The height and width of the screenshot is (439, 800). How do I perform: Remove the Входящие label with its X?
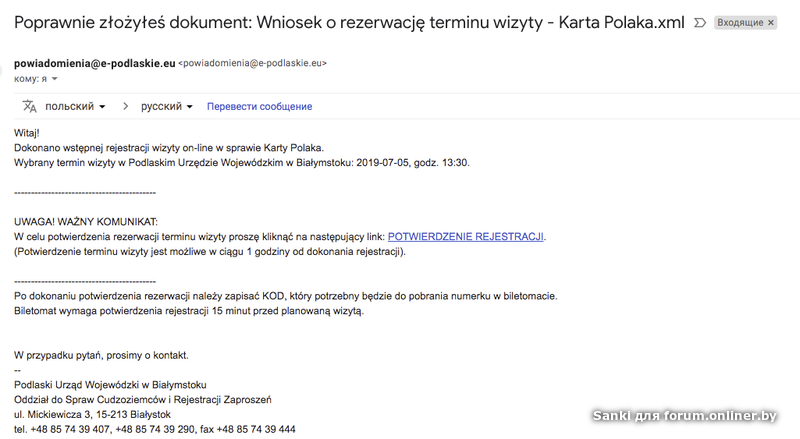pos(771,22)
